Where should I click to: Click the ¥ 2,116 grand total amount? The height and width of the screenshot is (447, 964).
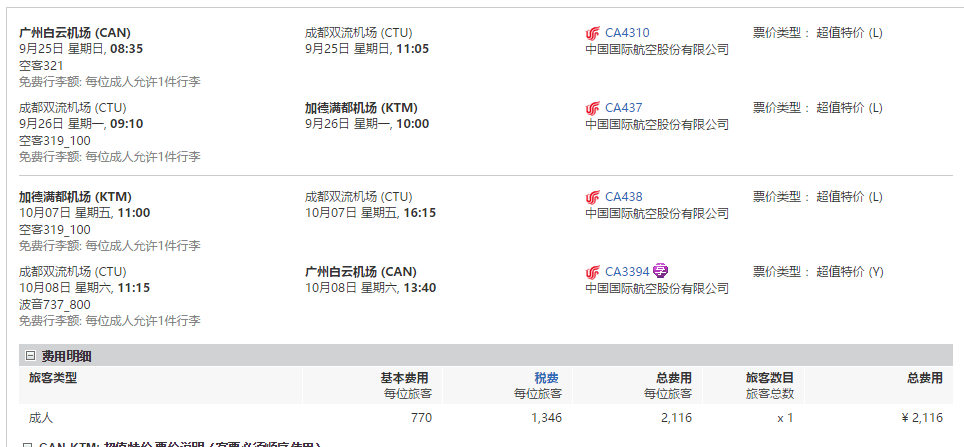click(x=922, y=417)
